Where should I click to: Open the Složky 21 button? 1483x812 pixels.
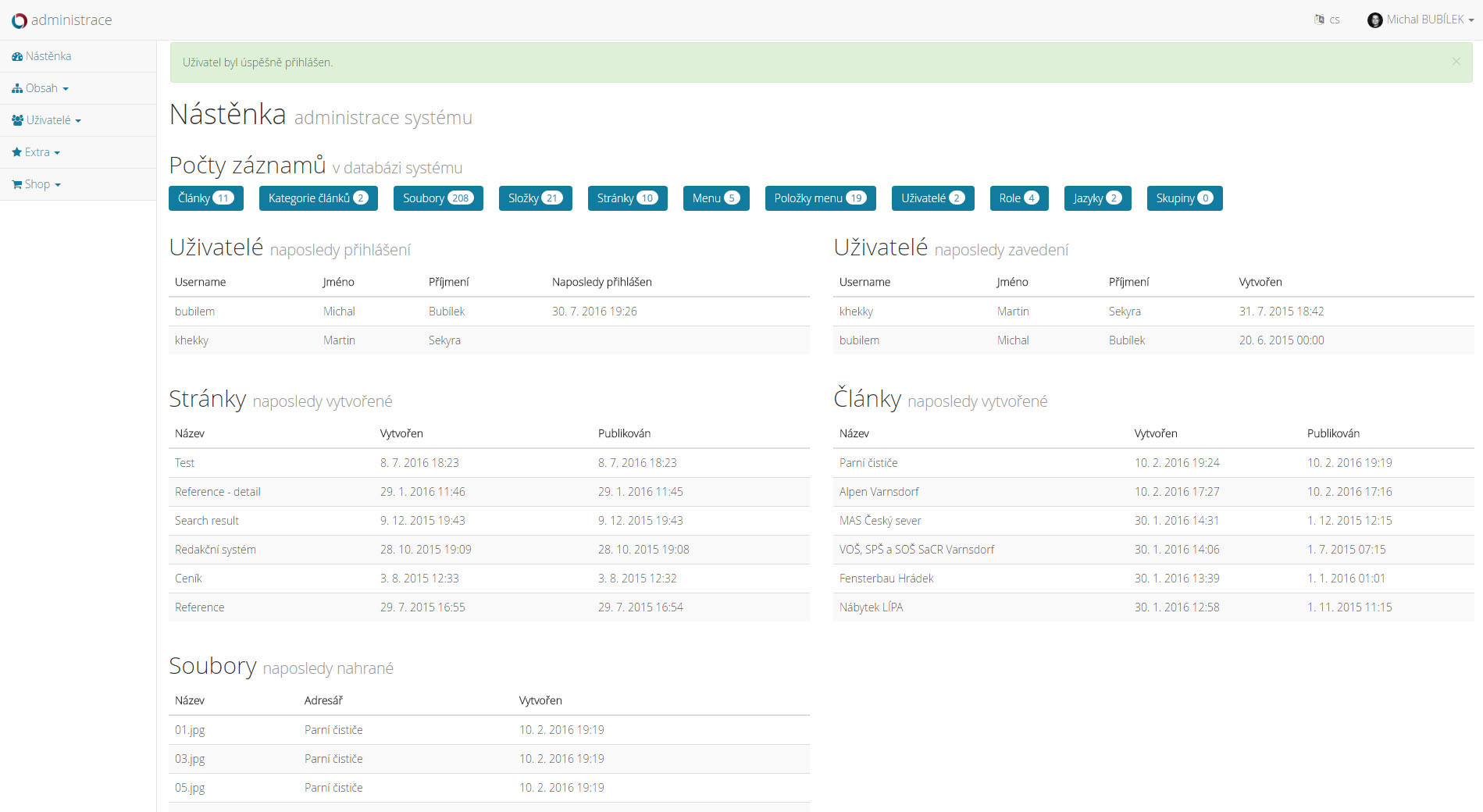pyautogui.click(x=536, y=198)
